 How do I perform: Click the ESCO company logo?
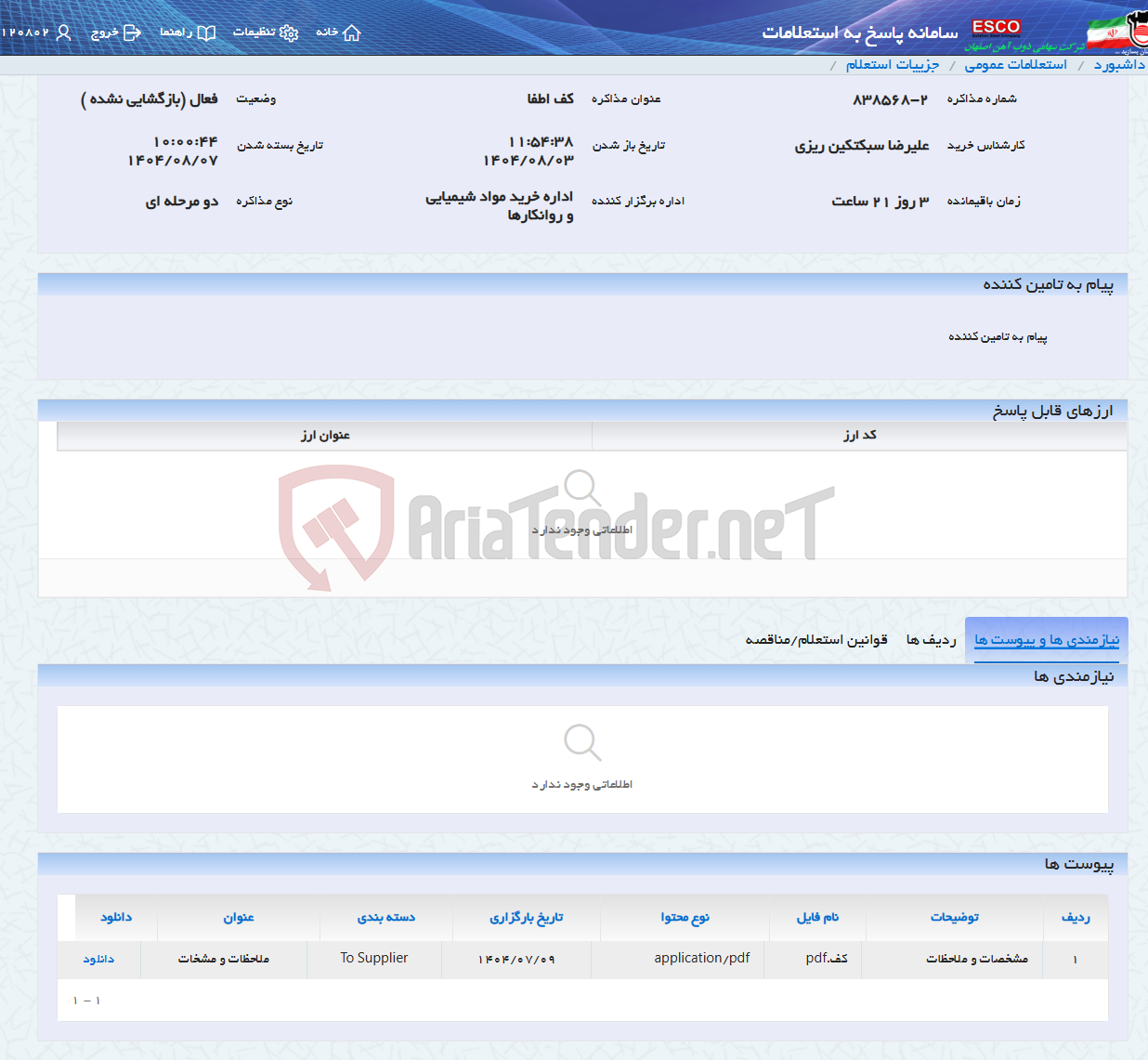pos(997,27)
